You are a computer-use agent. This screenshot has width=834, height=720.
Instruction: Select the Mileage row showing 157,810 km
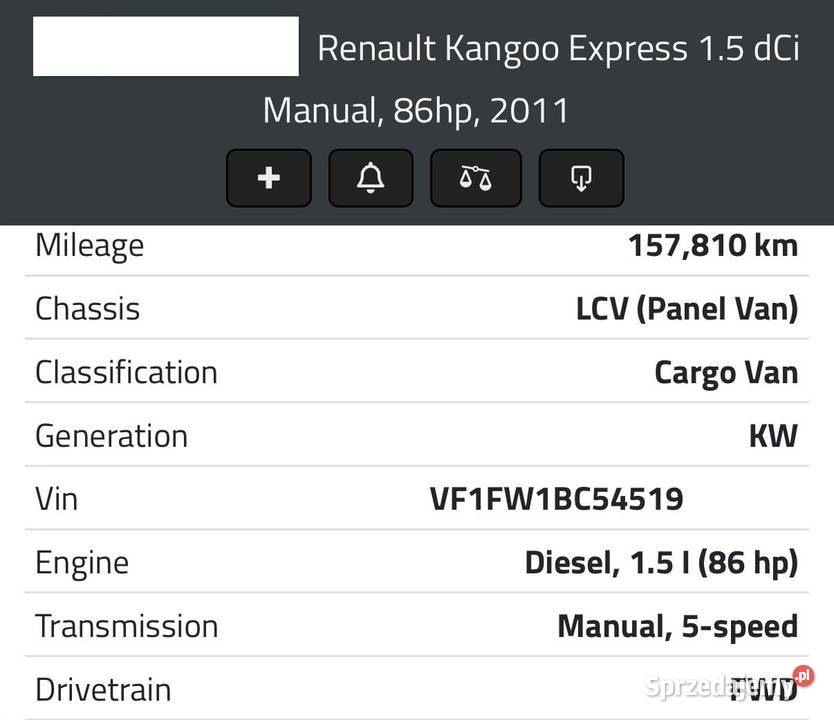click(417, 245)
